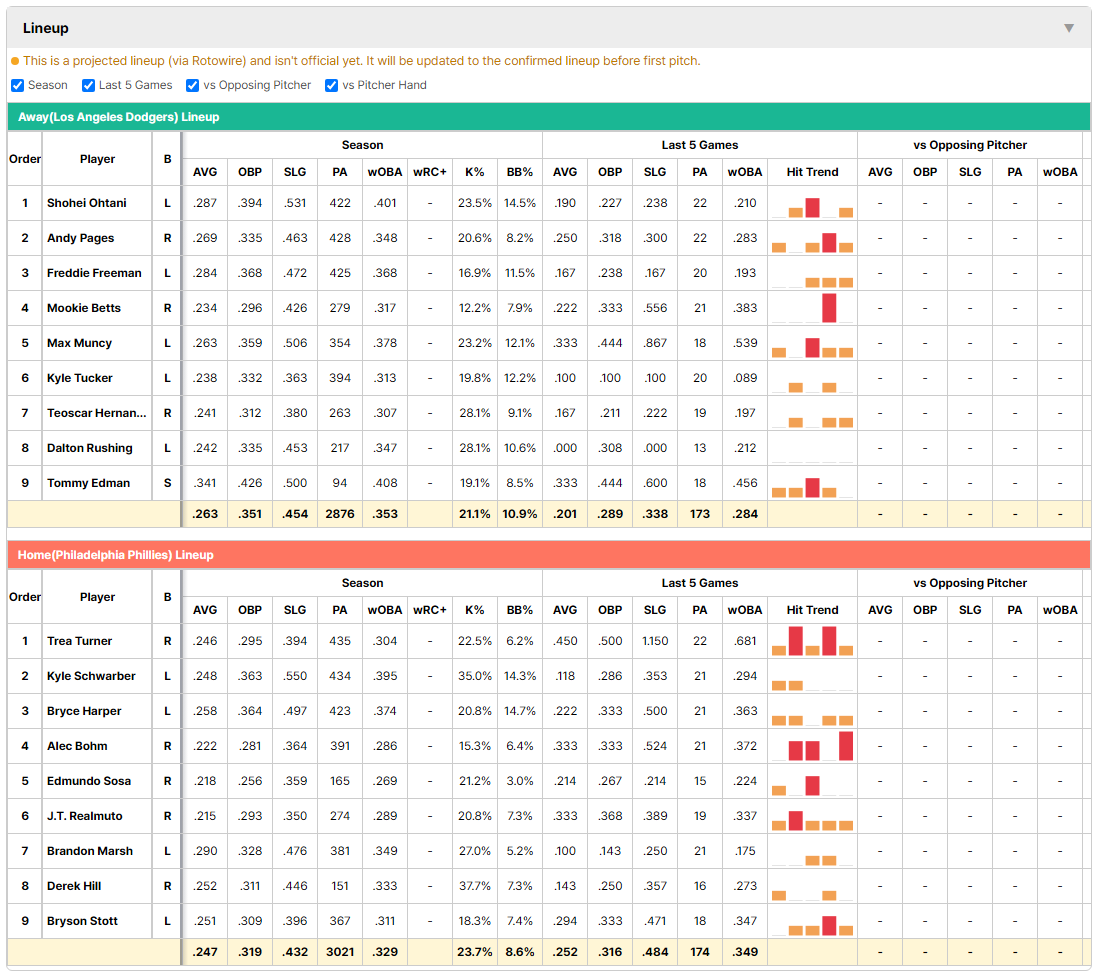
Task: Click Trea Turner's hit trend chart
Action: point(812,641)
